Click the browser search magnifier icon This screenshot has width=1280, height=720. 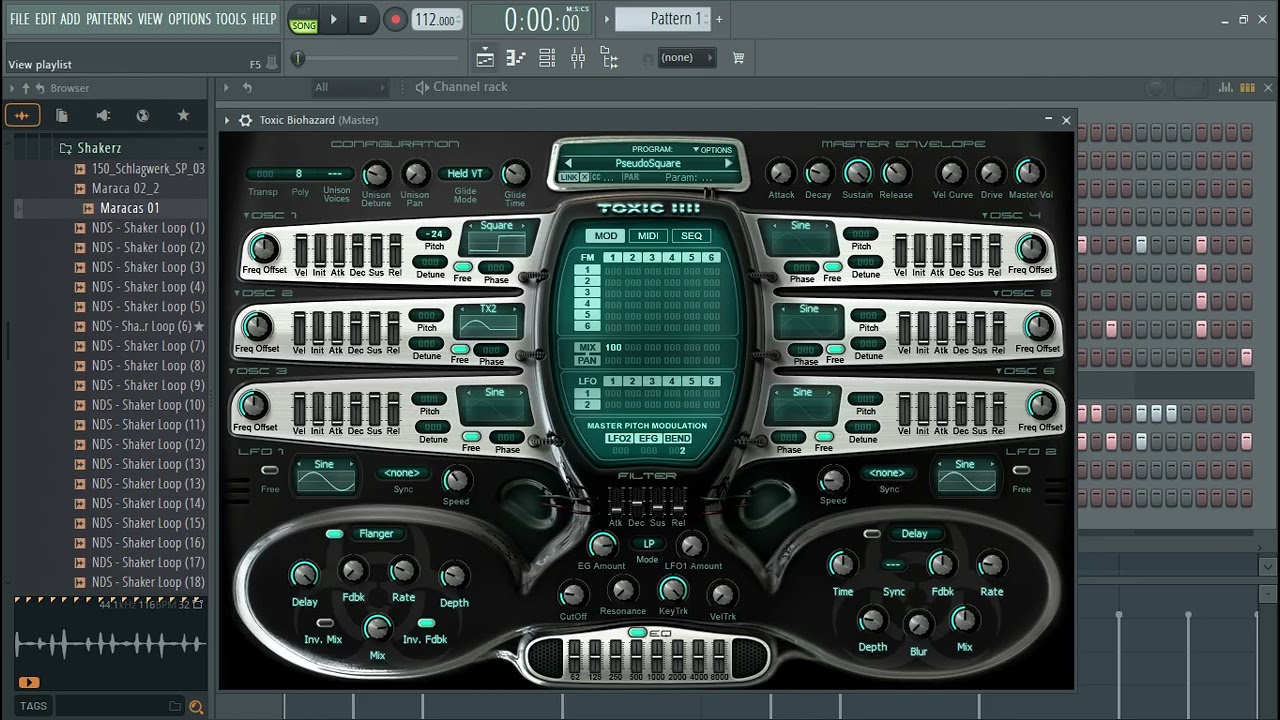point(196,707)
